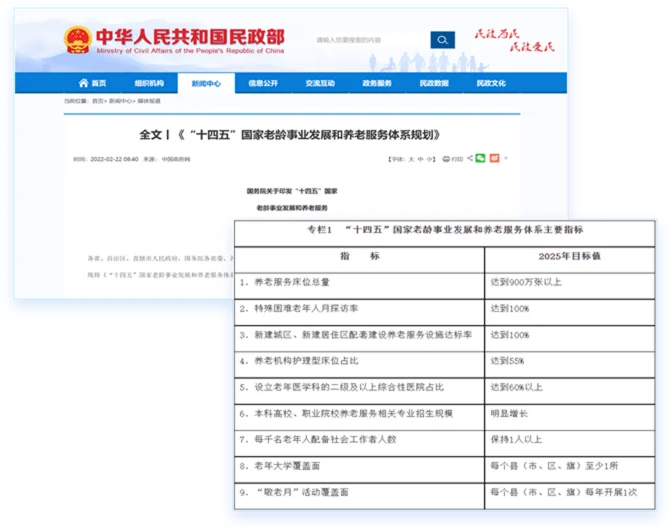Open the 新闻中心 tab

pyautogui.click(x=206, y=83)
